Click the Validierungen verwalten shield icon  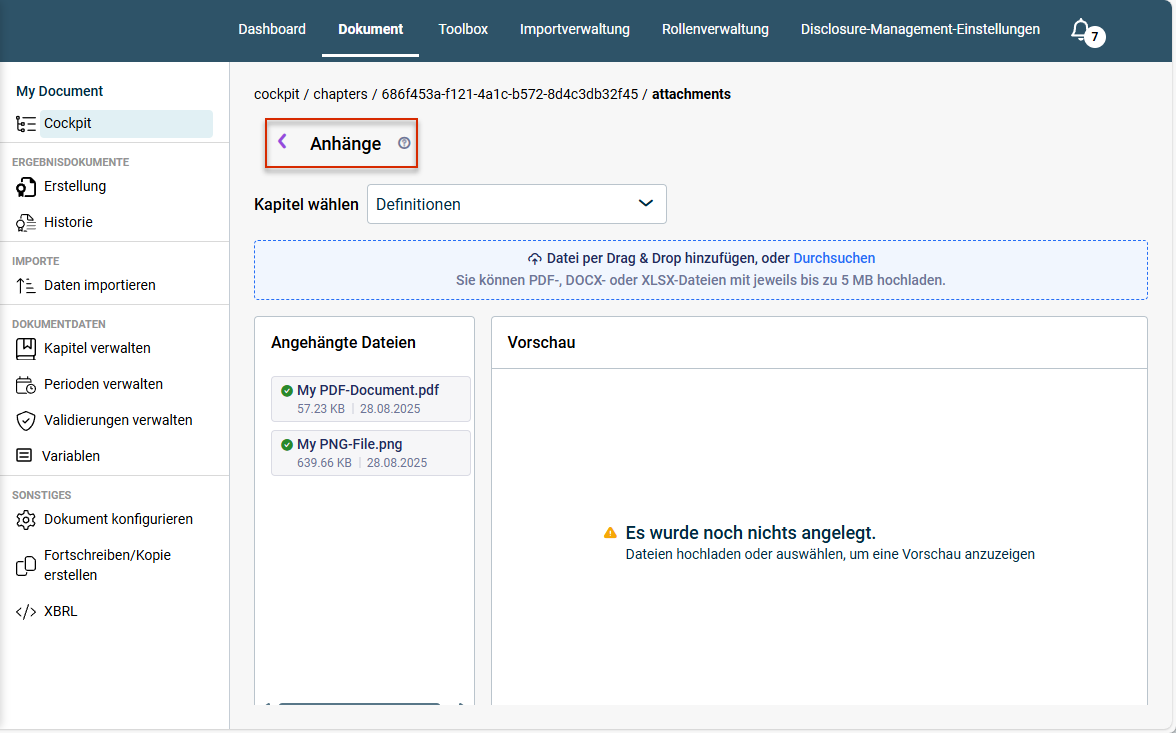point(26,421)
